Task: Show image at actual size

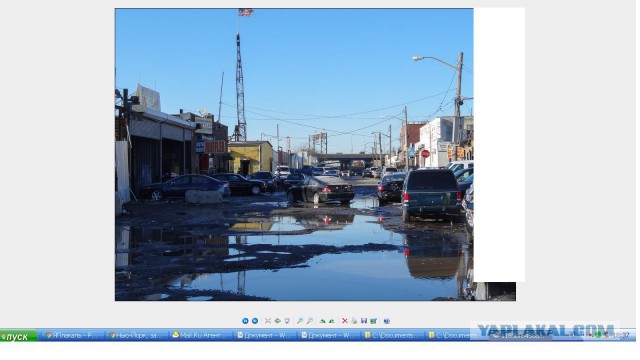Action: [x=278, y=321]
